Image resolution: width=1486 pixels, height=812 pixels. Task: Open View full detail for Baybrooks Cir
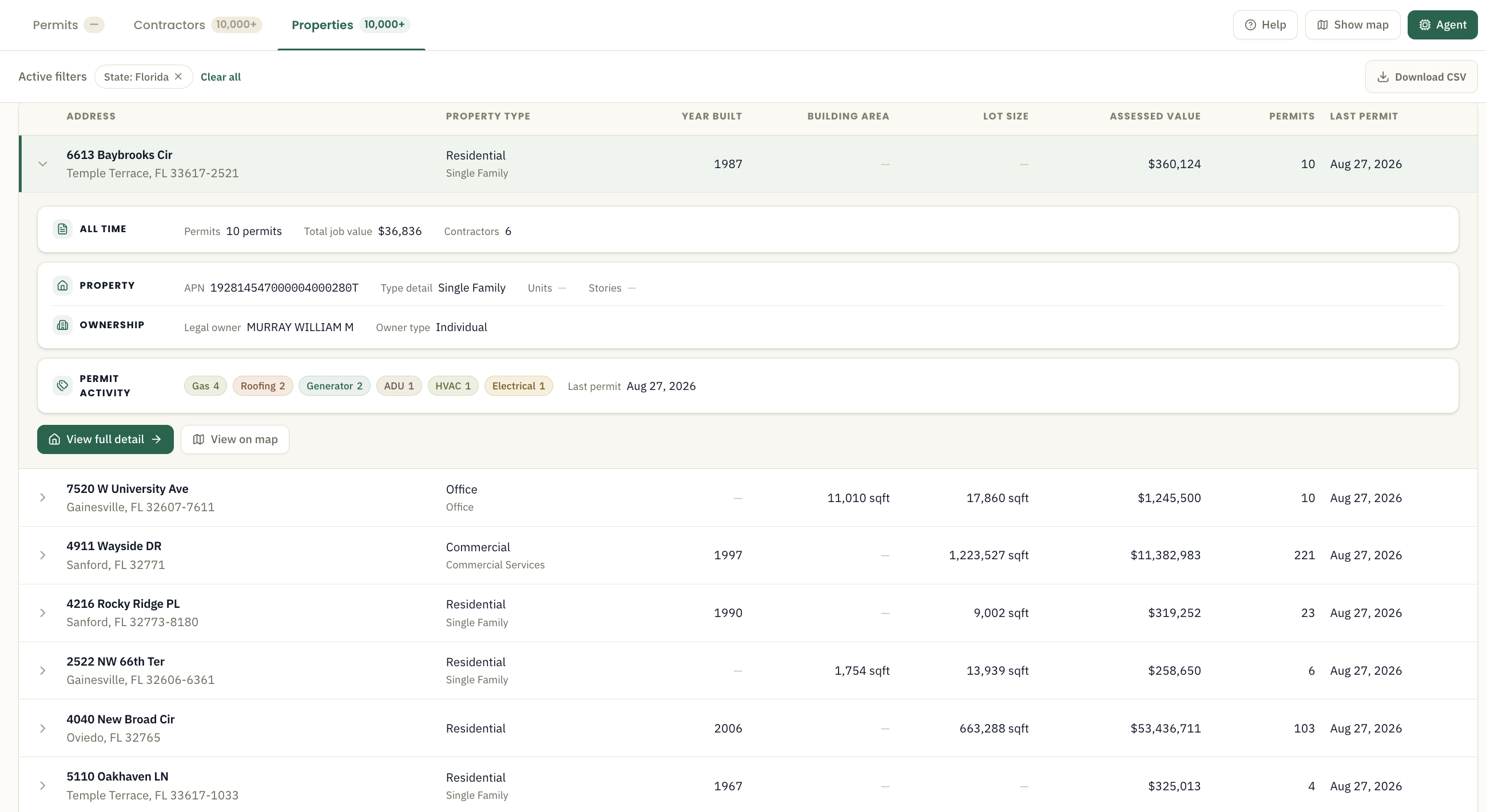coord(105,439)
